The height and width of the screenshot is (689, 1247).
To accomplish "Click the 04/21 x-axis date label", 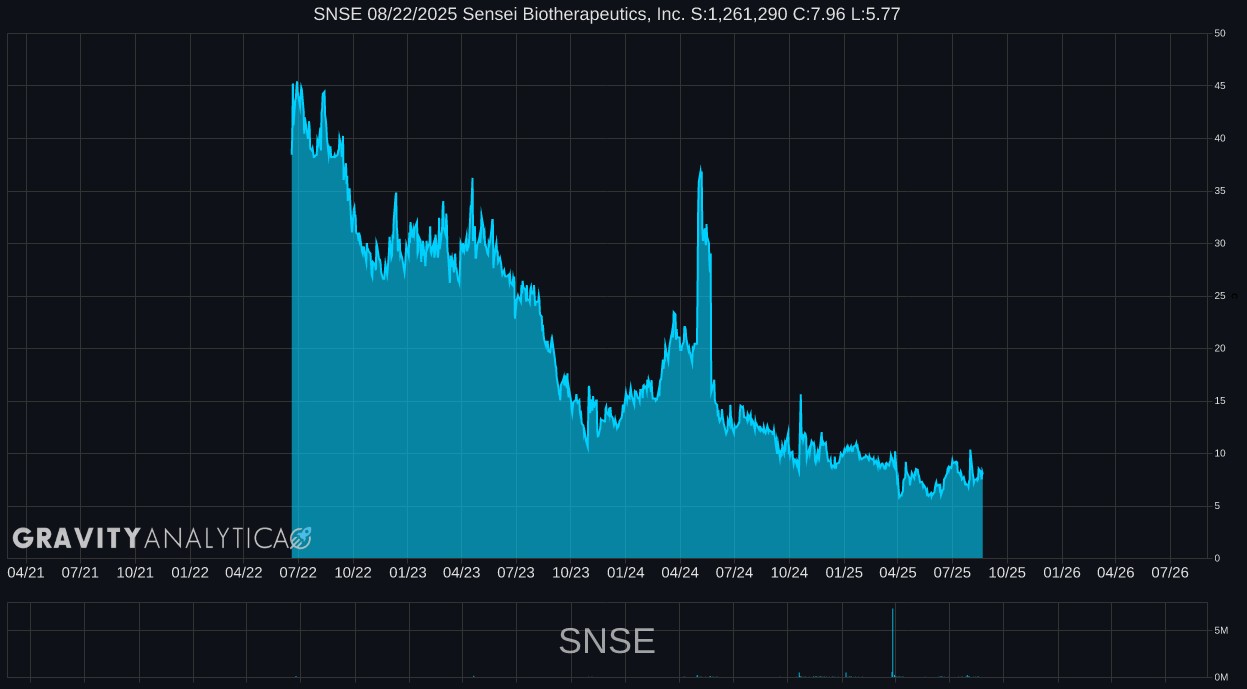I will pyautogui.click(x=26, y=573).
